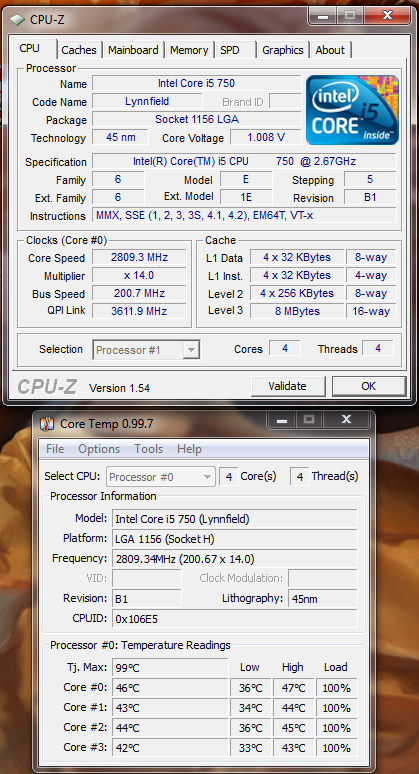Click the Validate button

[x=288, y=386]
